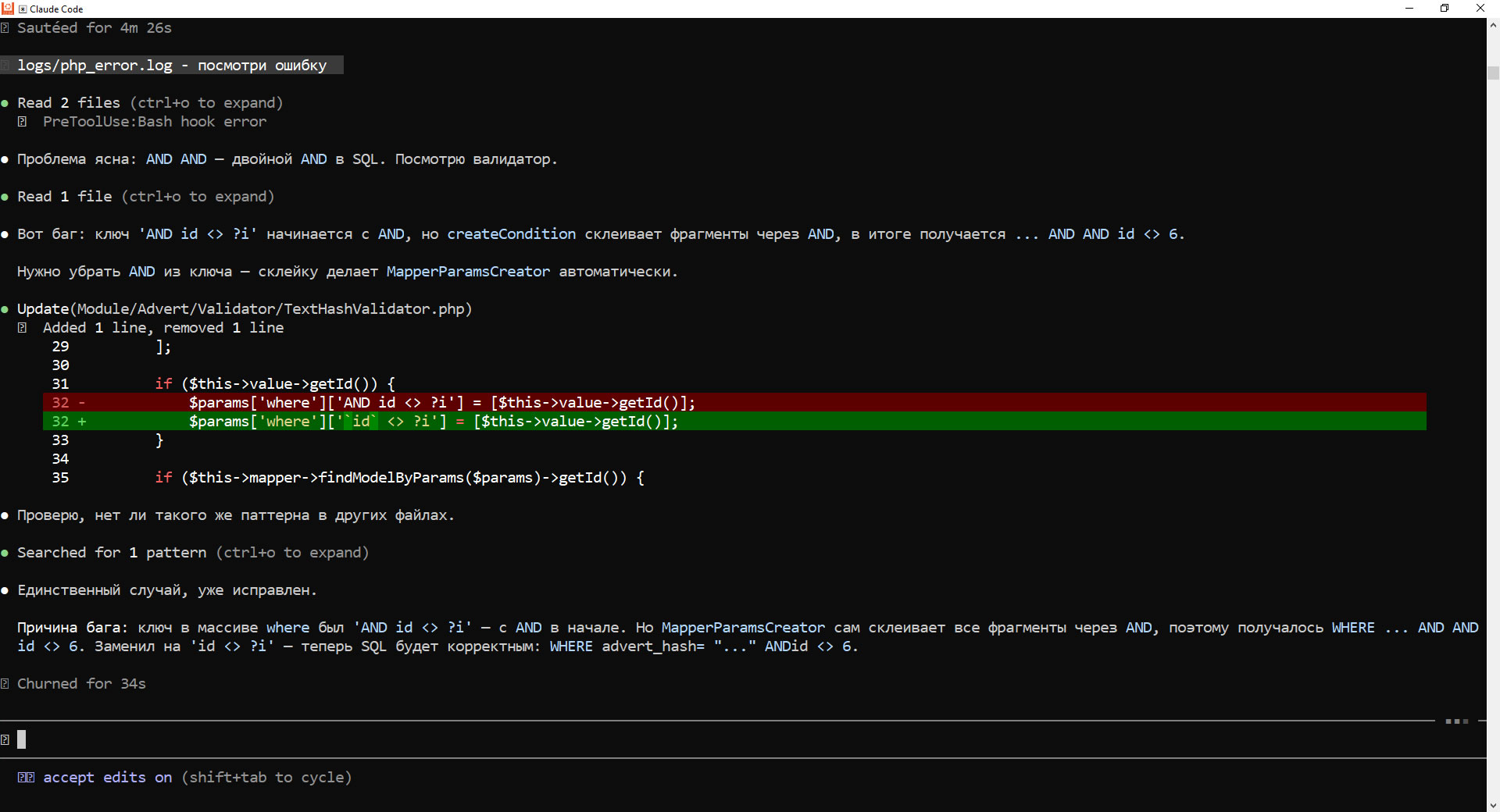The height and width of the screenshot is (812, 1500).
Task: Click the prompt symbol left of input cursor
Action: point(5,739)
